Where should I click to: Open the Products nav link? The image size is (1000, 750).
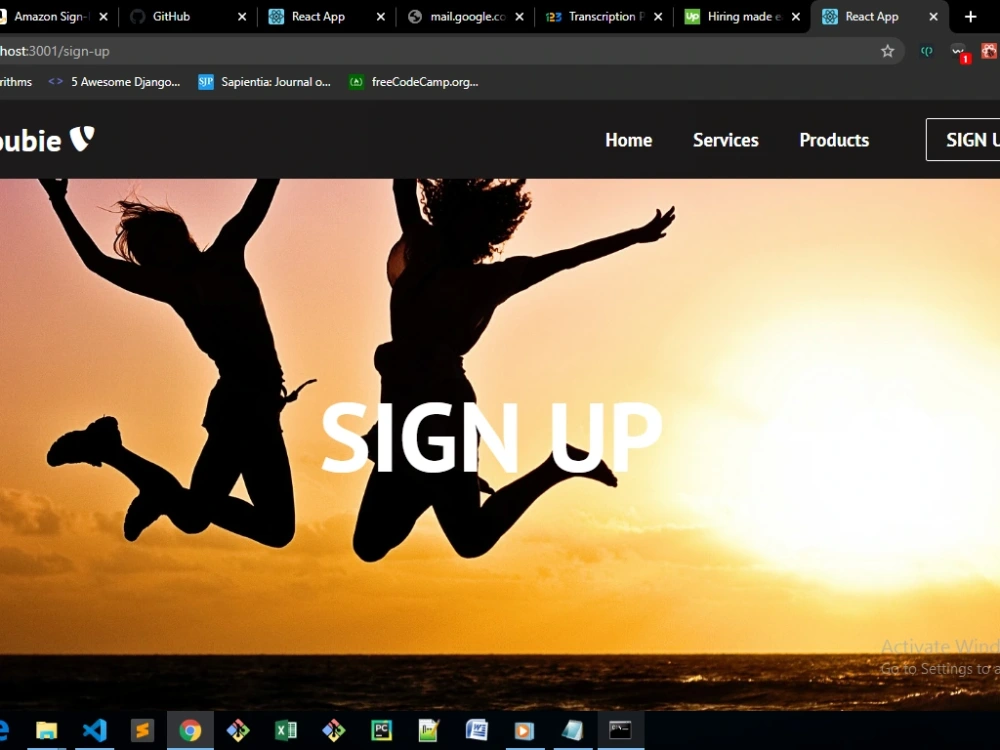(x=834, y=140)
